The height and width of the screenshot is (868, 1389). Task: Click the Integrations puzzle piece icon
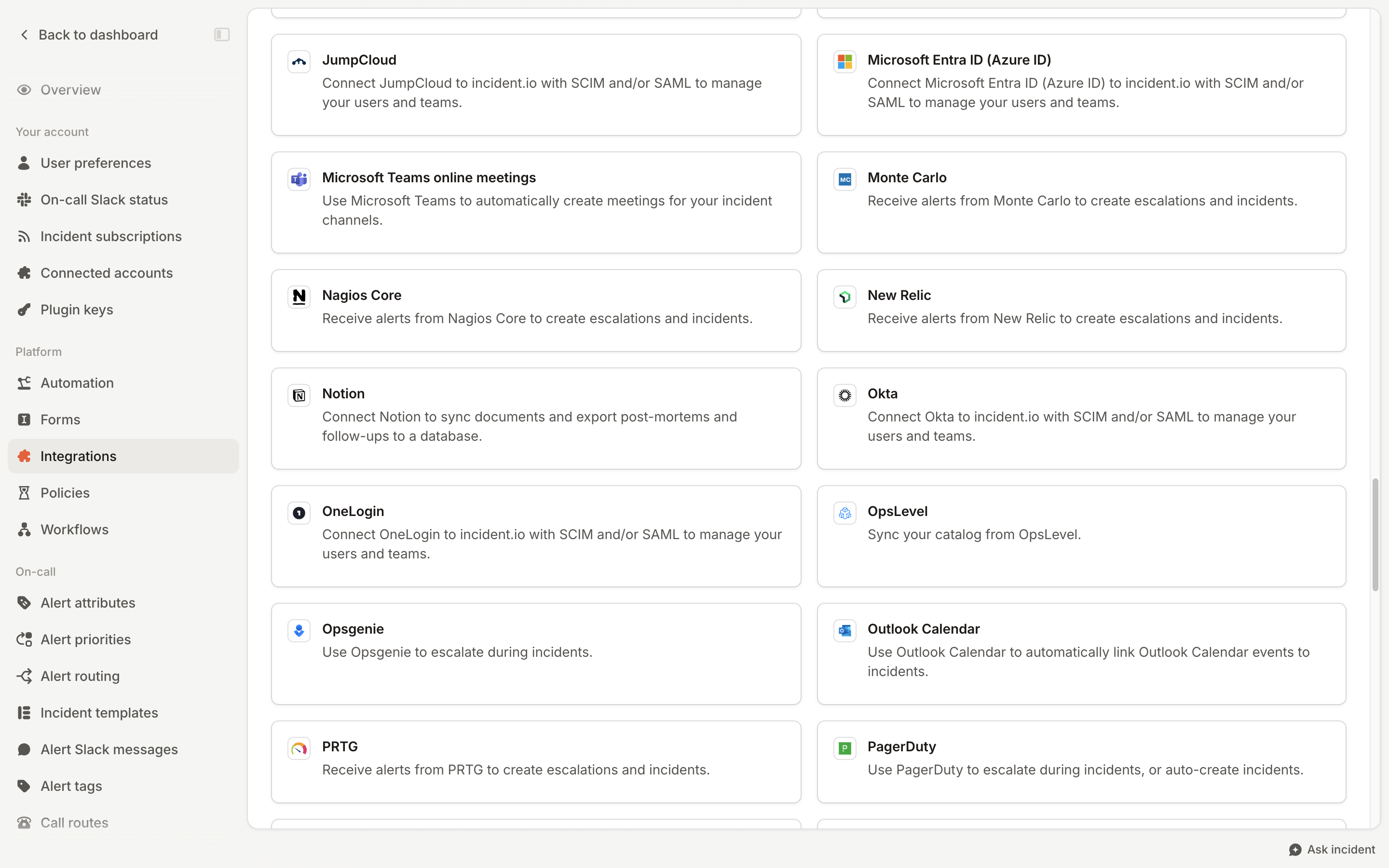pos(24,456)
